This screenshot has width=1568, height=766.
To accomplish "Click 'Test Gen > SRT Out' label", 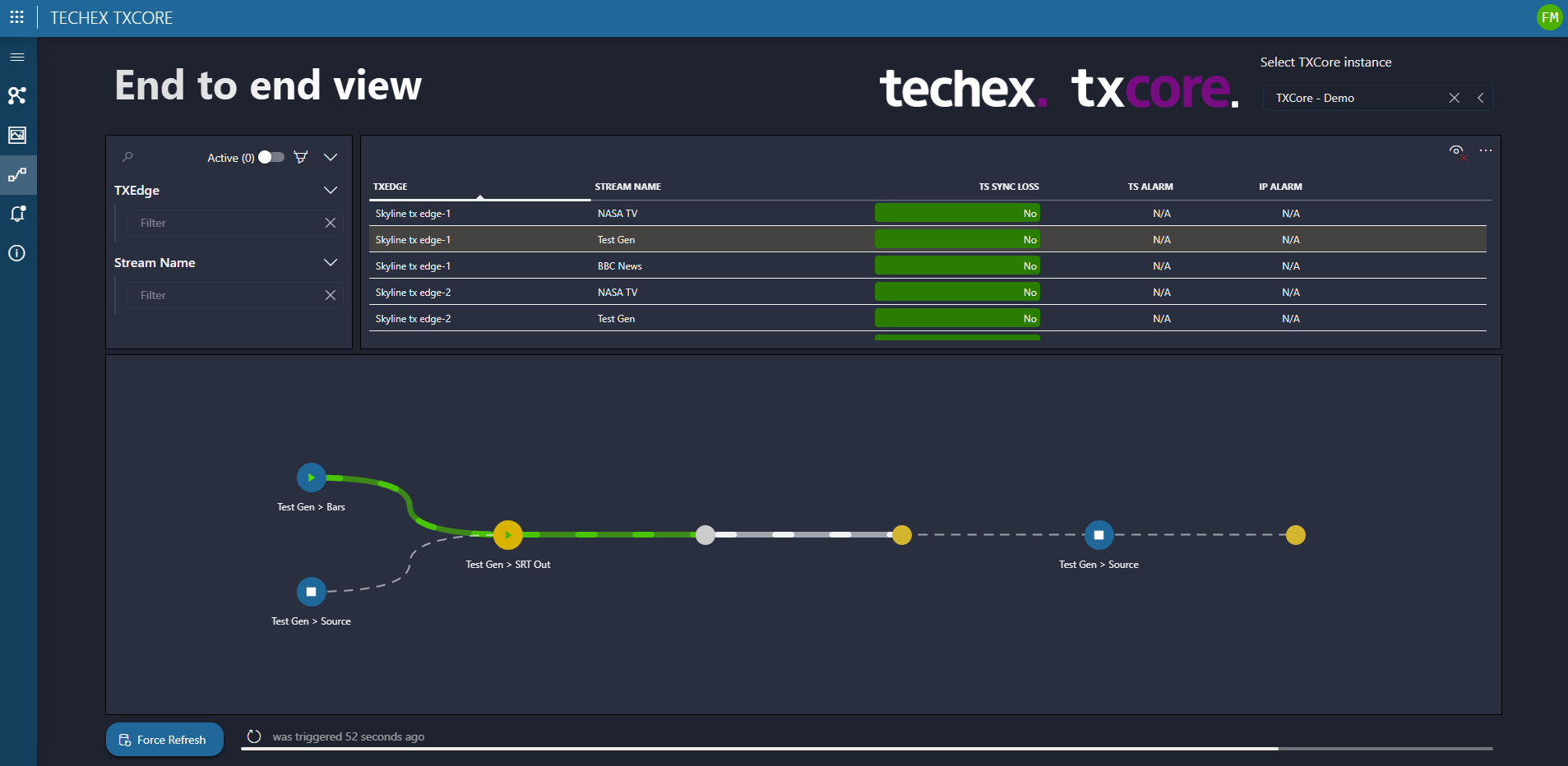I will point(508,565).
